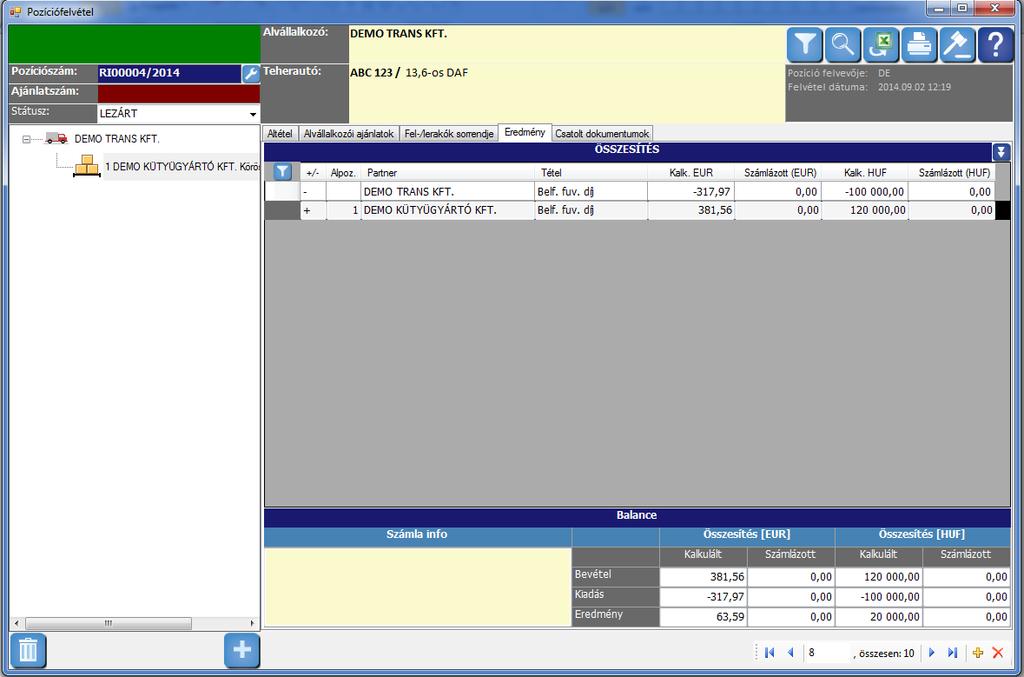
Task: Click the printer icon to print
Action: coord(919,45)
